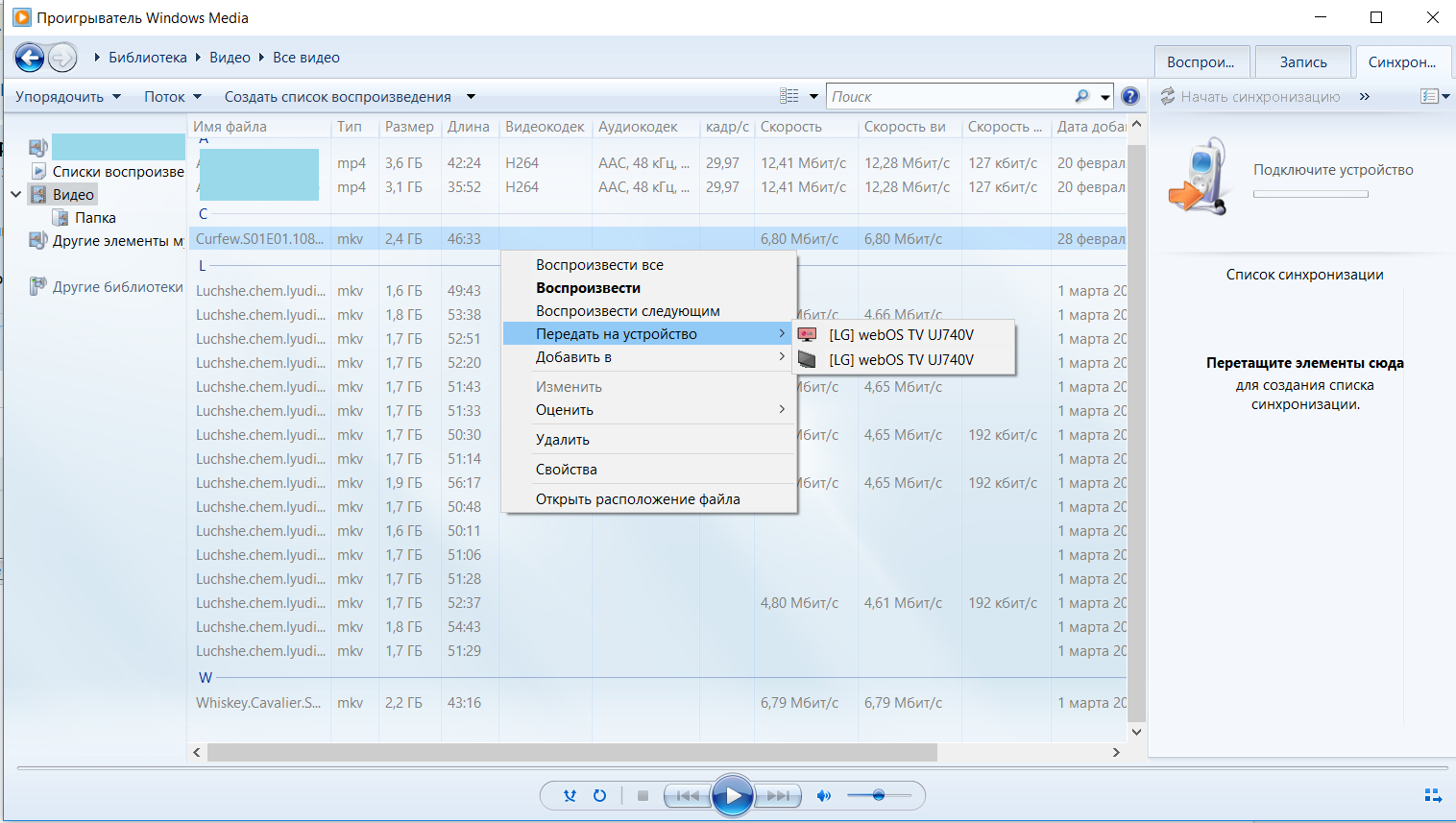Open the Поток dropdown menu
This screenshot has width=1456, height=823.
pyautogui.click(x=173, y=96)
